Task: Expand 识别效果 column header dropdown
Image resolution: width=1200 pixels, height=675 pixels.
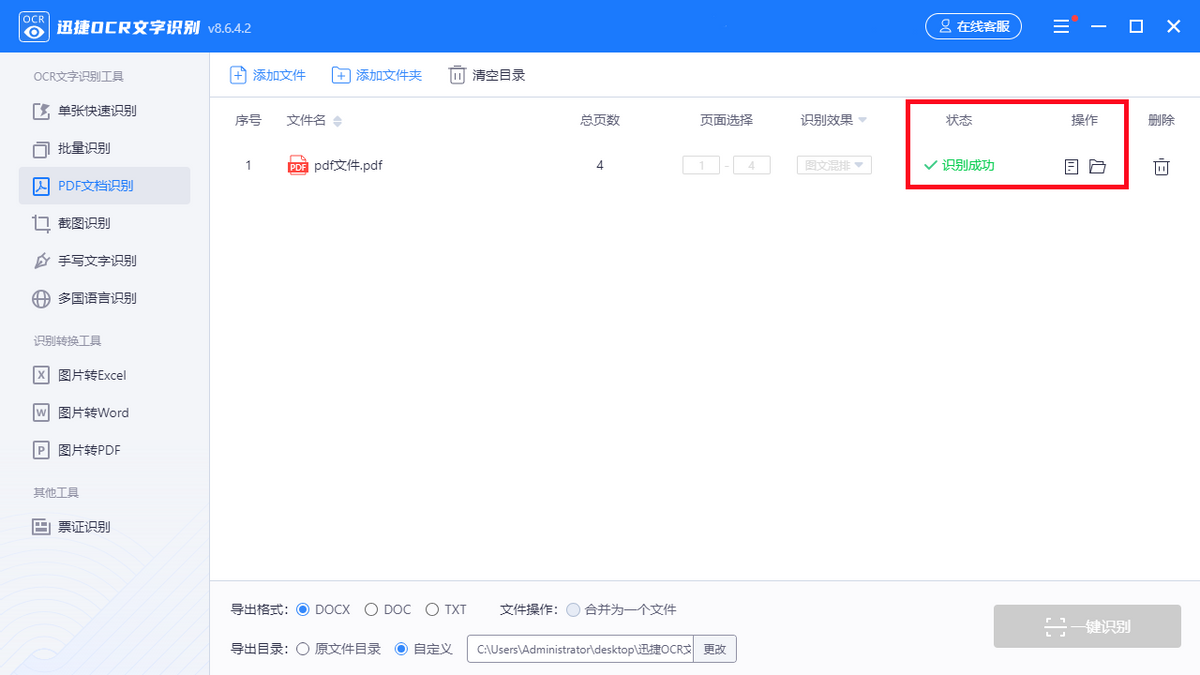Action: pyautogui.click(x=862, y=120)
